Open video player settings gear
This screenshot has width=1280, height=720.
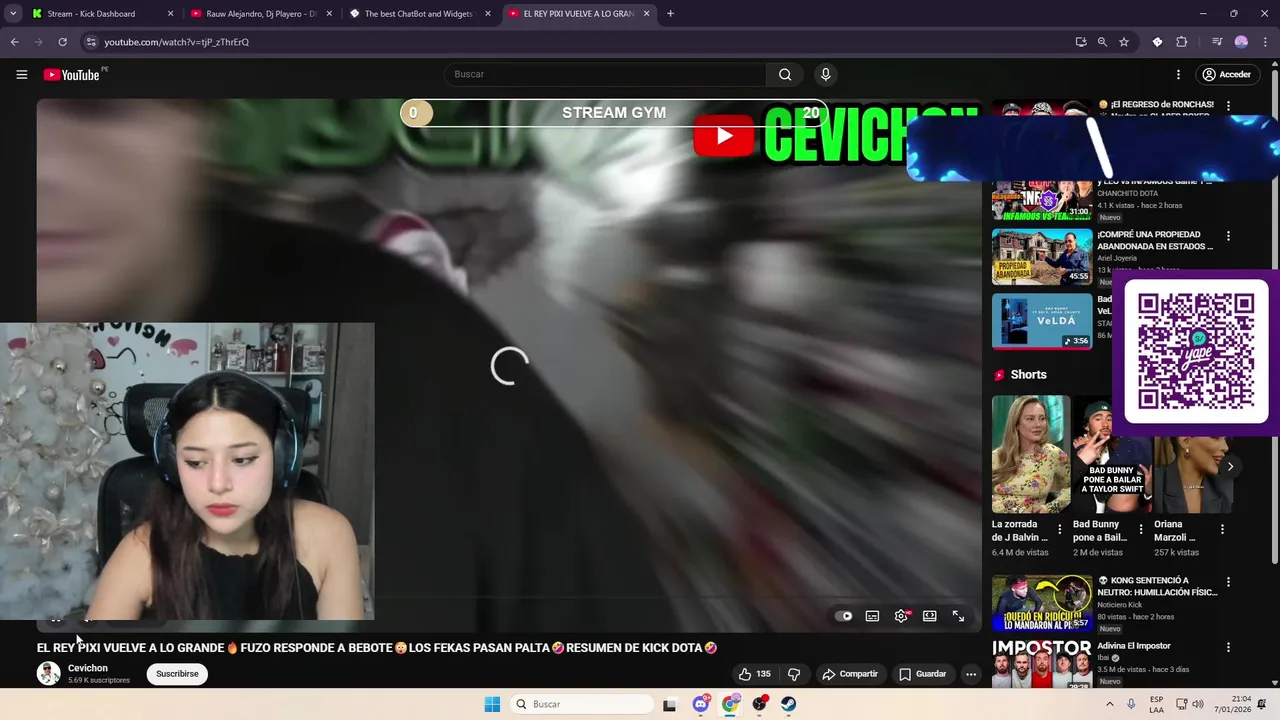pyautogui.click(x=901, y=616)
